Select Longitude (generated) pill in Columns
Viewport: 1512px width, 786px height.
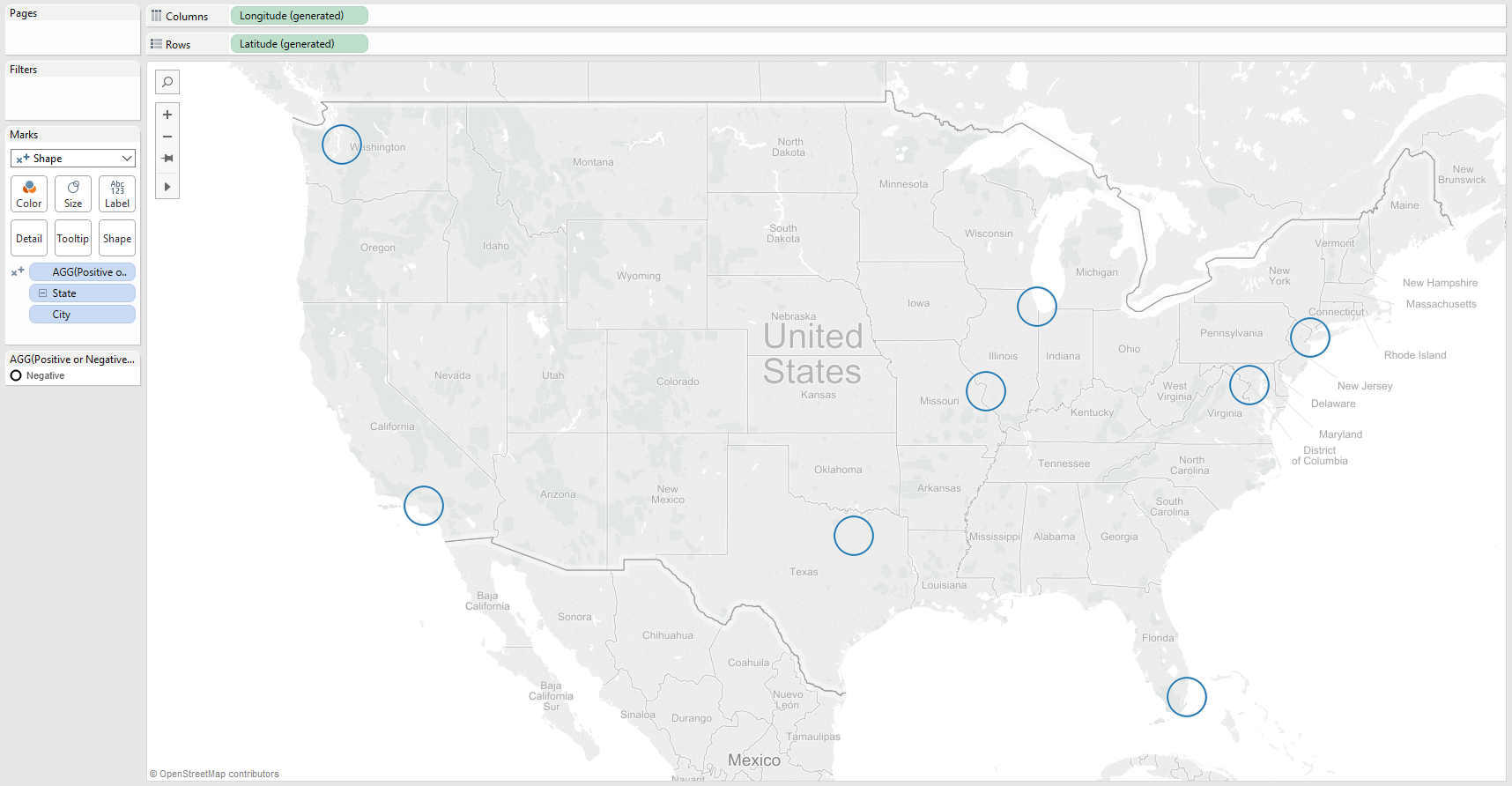click(299, 16)
